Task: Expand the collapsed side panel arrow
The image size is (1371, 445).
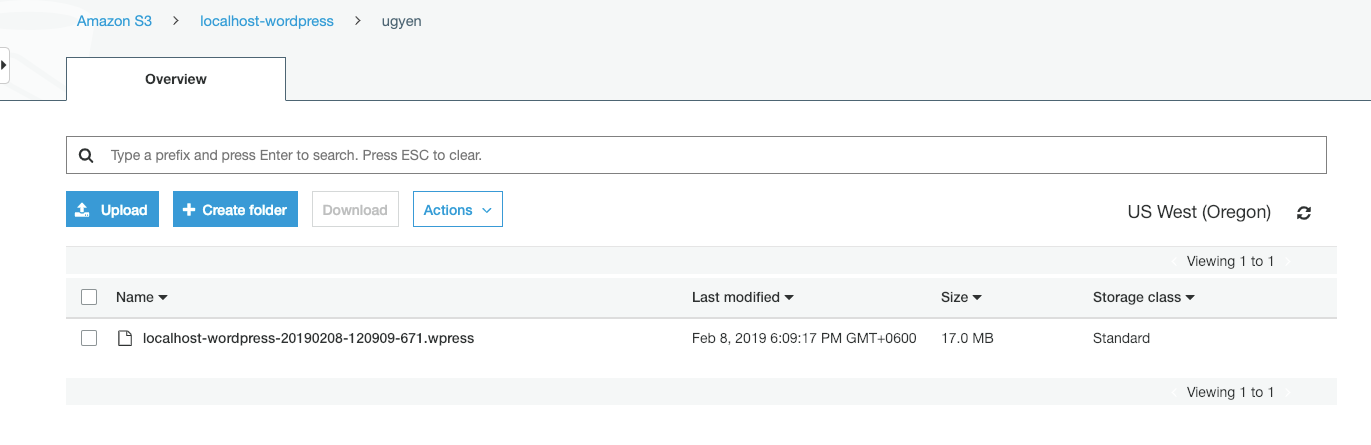Action: [4, 65]
